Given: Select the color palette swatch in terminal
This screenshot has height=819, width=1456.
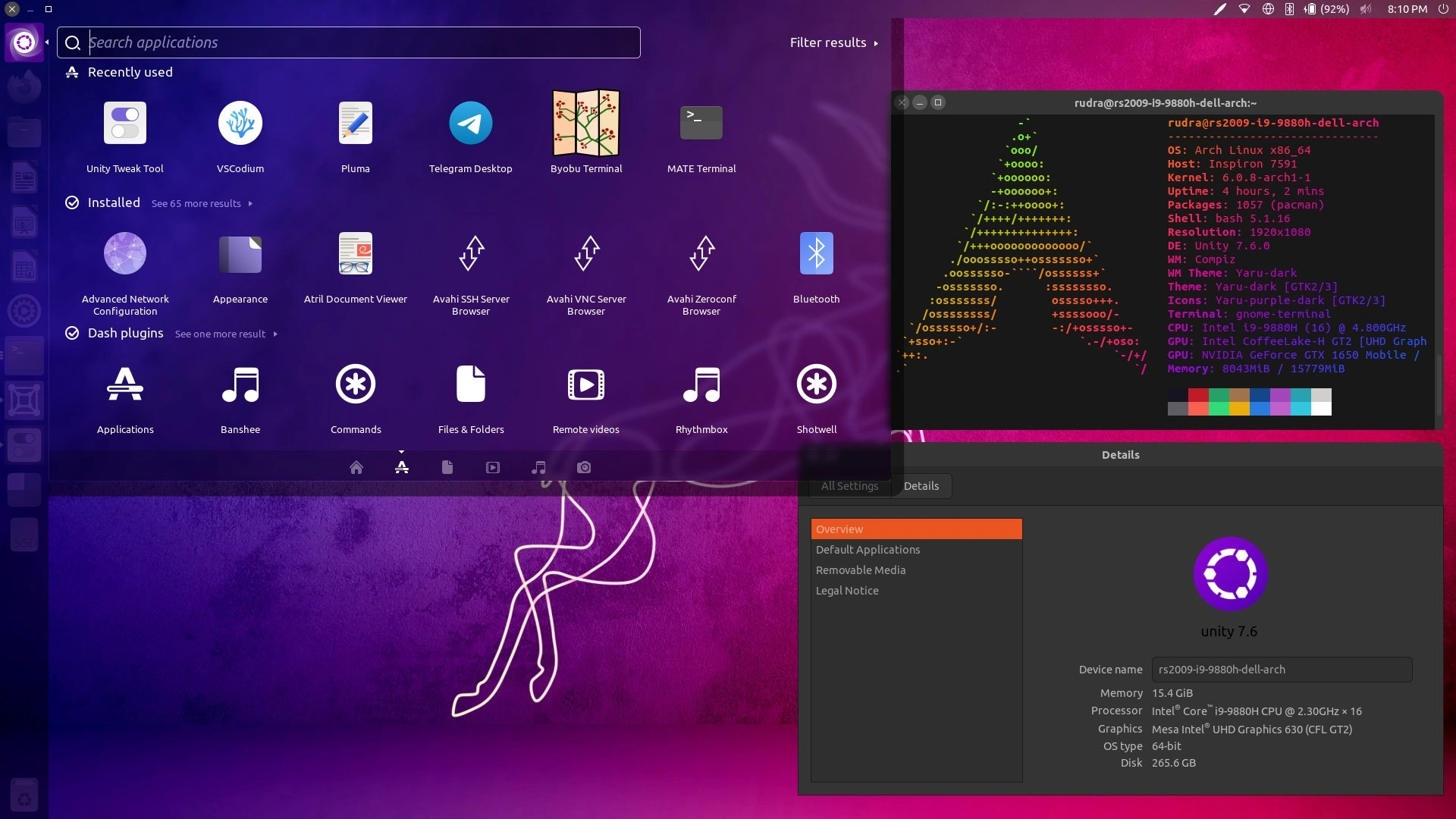Looking at the screenshot, I should pos(1249,400).
